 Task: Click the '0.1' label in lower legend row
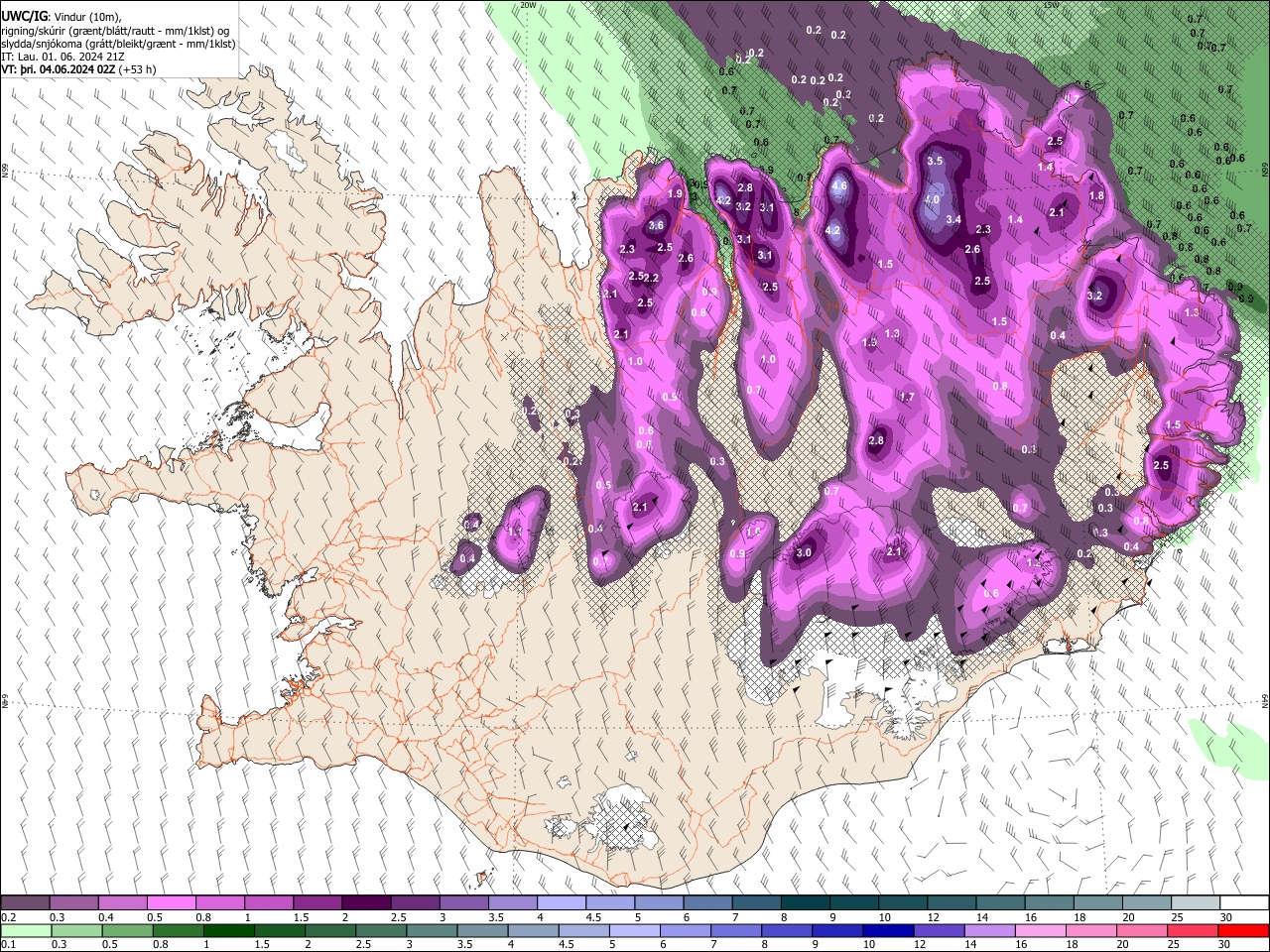(8, 945)
